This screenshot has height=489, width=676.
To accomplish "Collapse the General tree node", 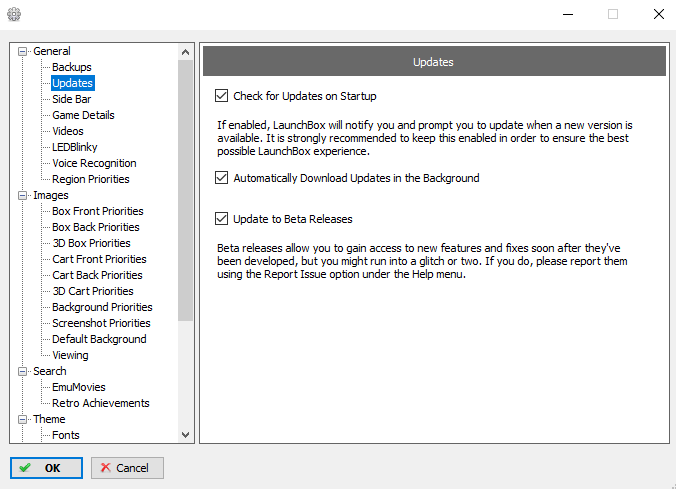I will [x=22, y=51].
